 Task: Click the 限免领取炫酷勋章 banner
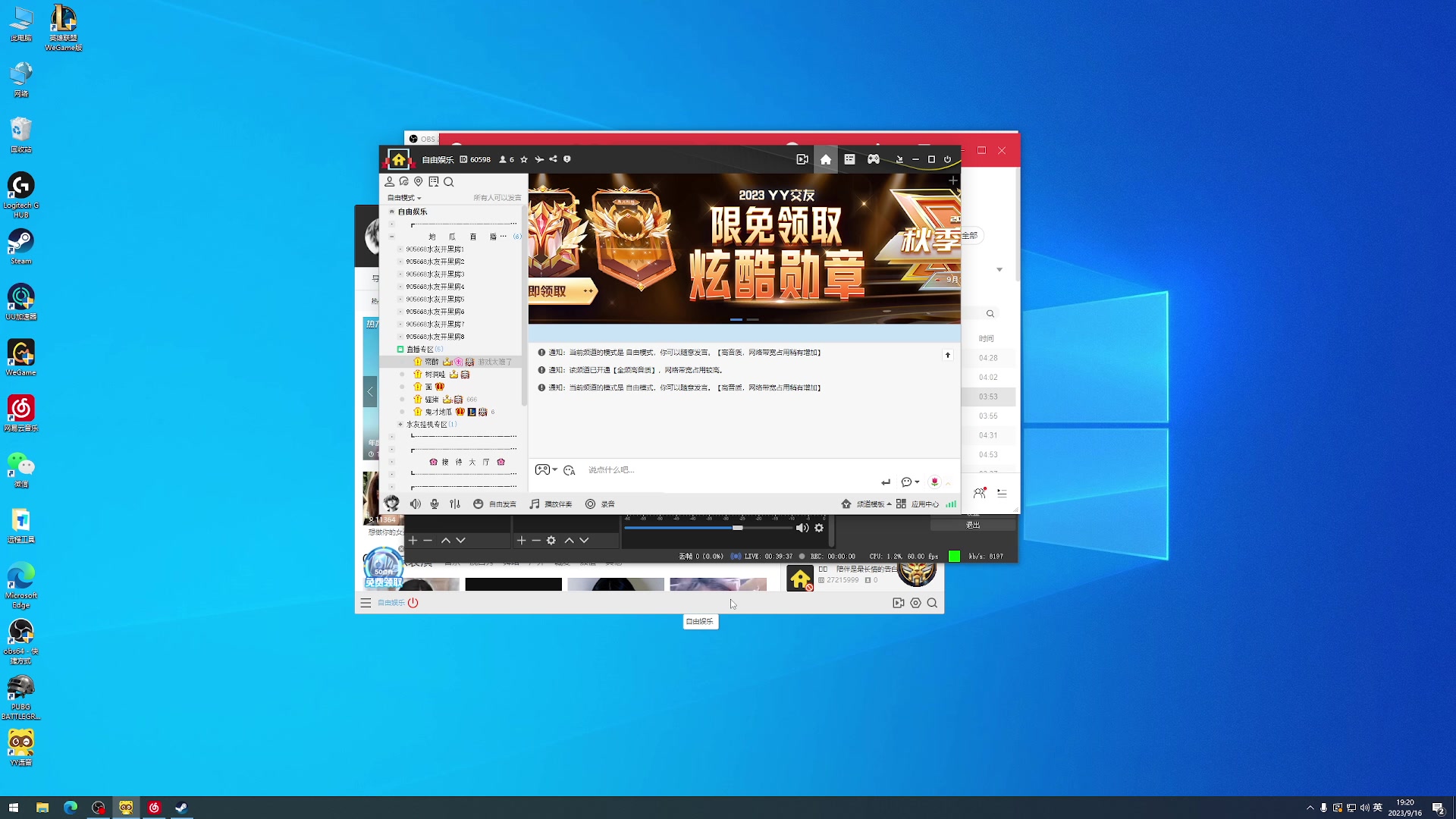[745, 249]
